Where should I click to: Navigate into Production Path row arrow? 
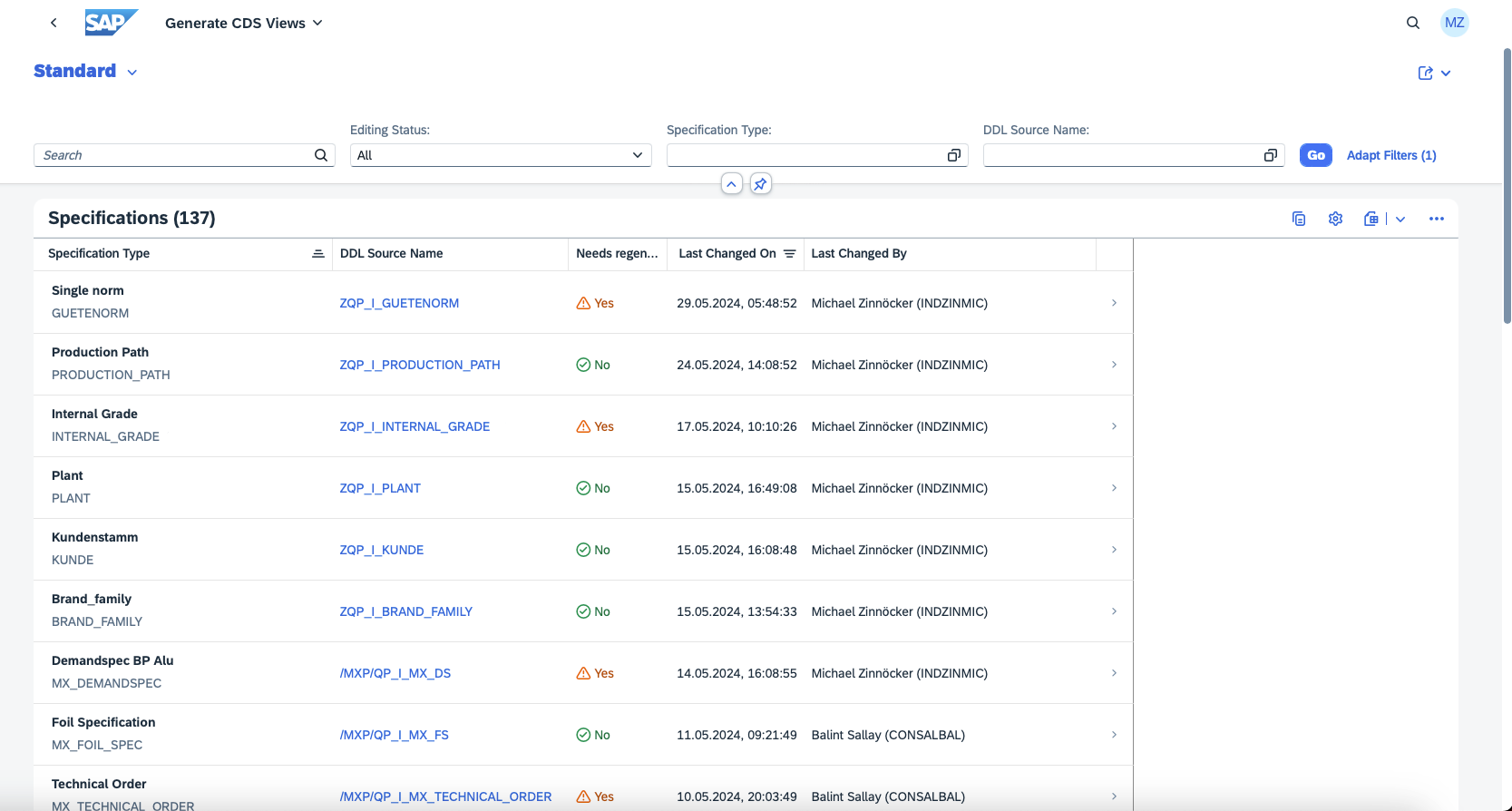[x=1114, y=365]
